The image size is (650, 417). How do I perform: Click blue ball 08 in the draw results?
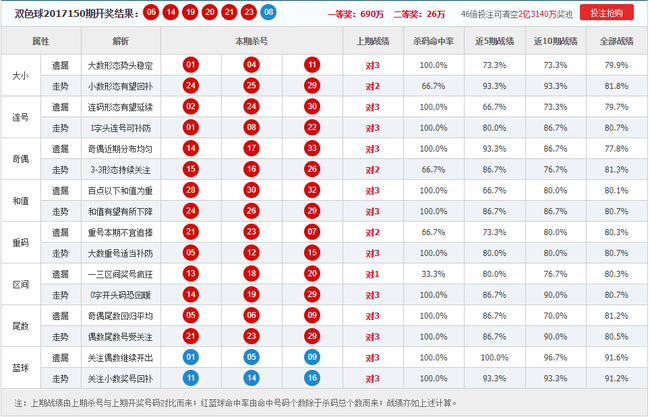tap(269, 12)
